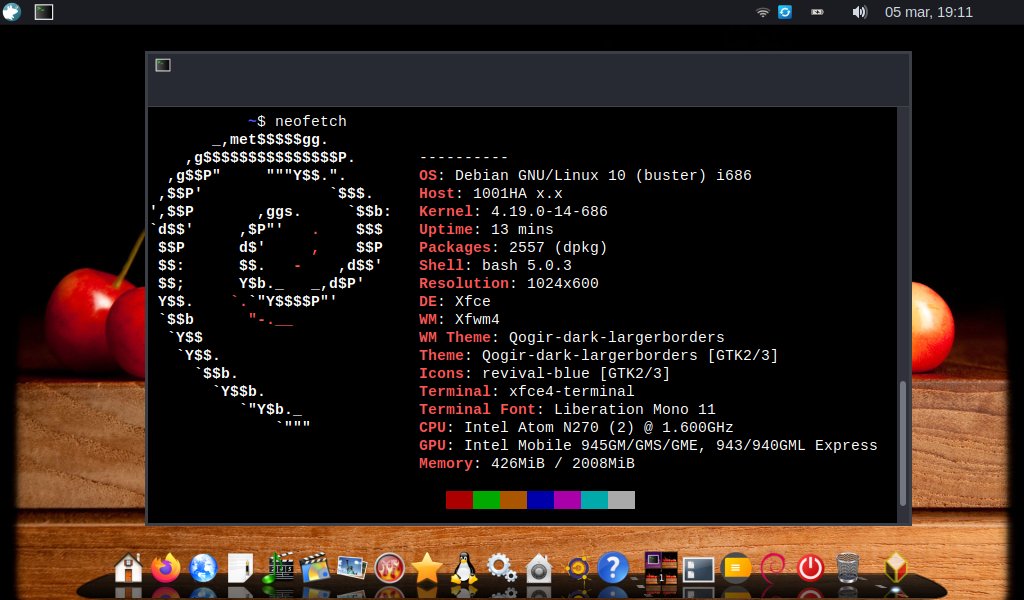The width and height of the screenshot is (1024, 600).
Task: Open the blue question mark help icon
Action: (611, 568)
